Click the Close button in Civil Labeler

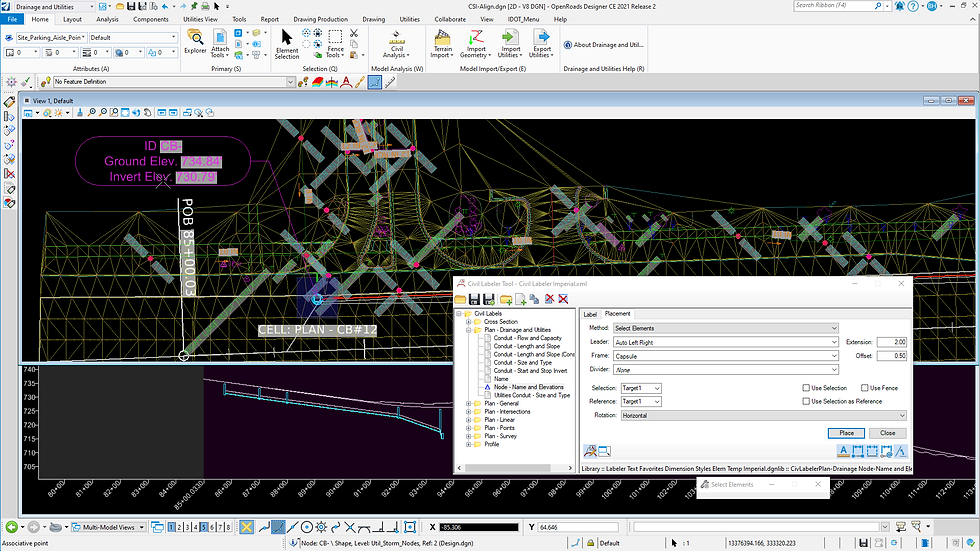coord(887,433)
